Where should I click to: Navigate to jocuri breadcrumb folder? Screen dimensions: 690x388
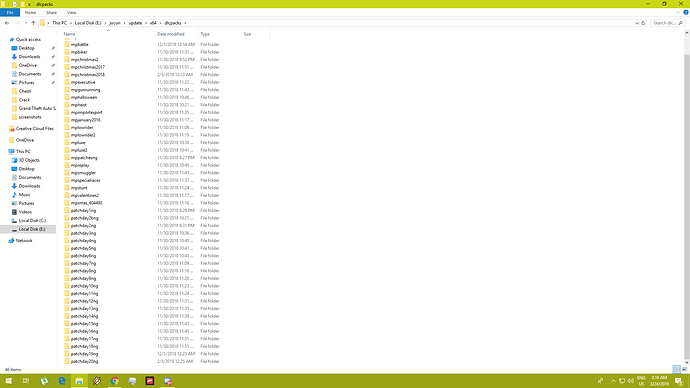[115, 23]
